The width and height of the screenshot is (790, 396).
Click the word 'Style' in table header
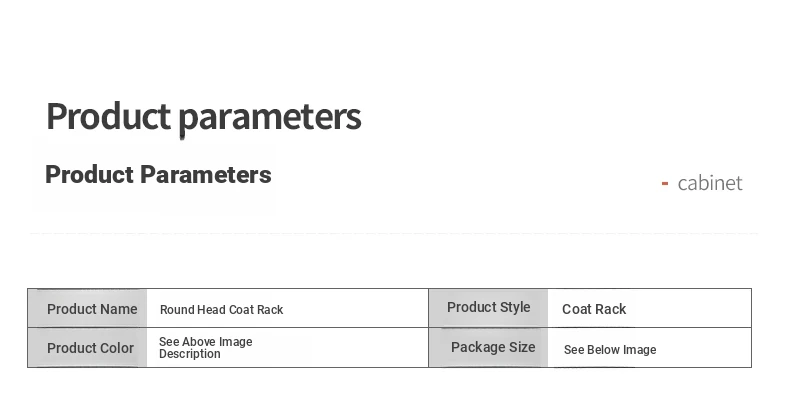515,307
